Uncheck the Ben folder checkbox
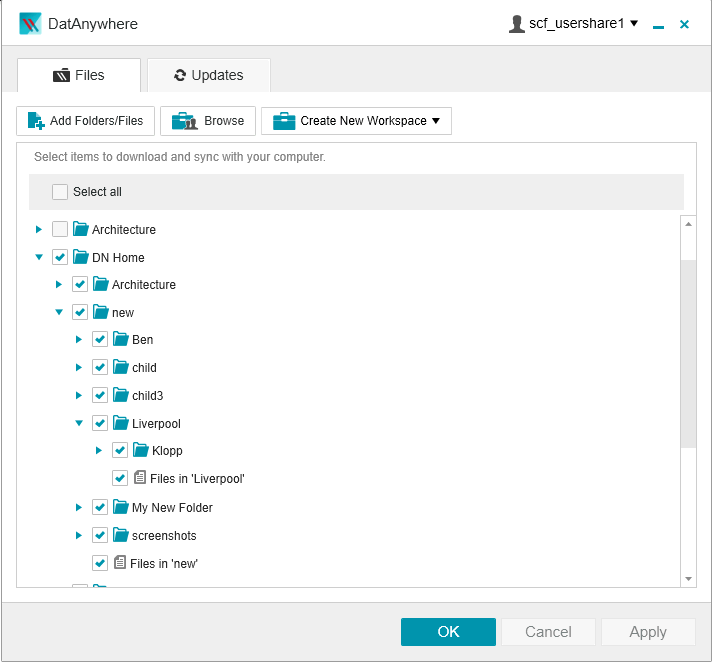The image size is (712, 662). 100,340
